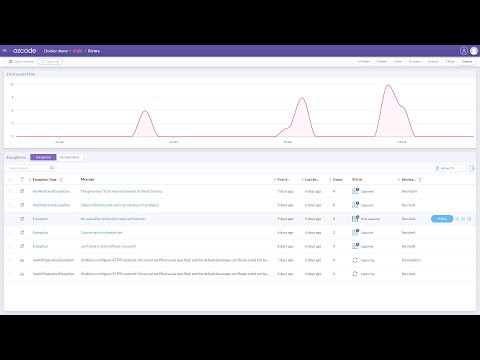480x360 pixels.
Task: Open the filter icon left of Exception Type
Action: (x=22, y=179)
